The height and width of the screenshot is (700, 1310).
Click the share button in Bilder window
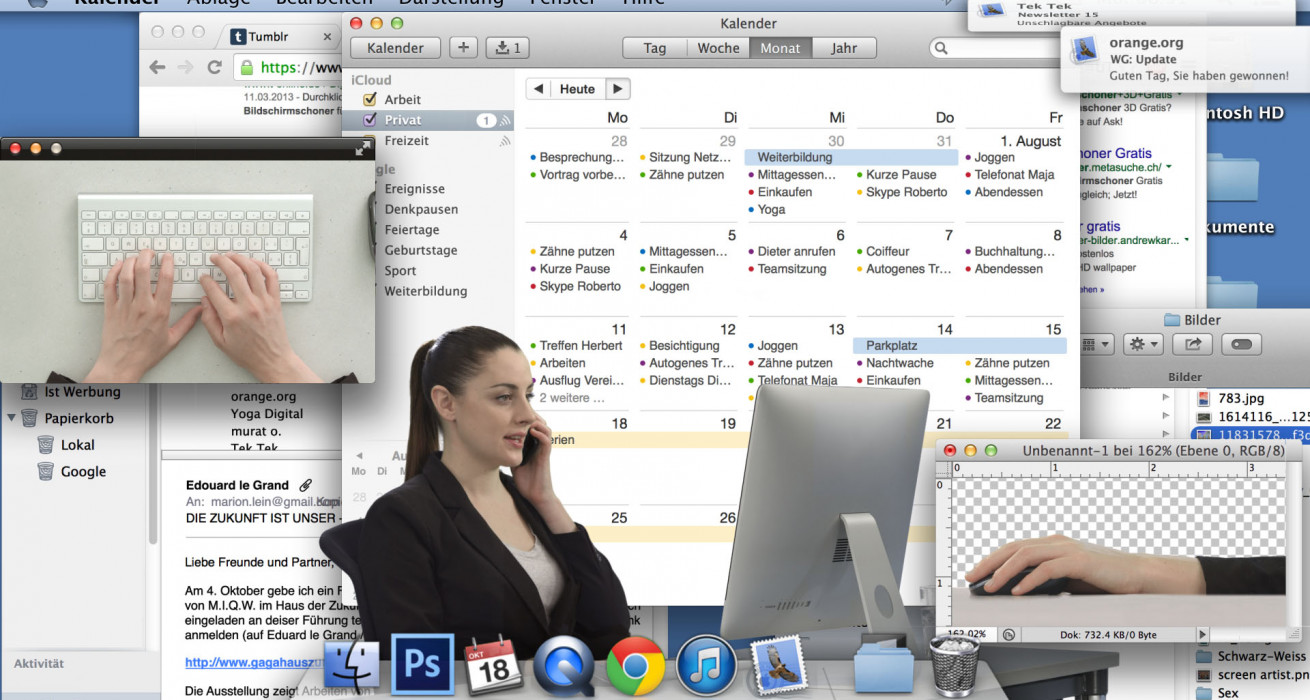click(1193, 344)
